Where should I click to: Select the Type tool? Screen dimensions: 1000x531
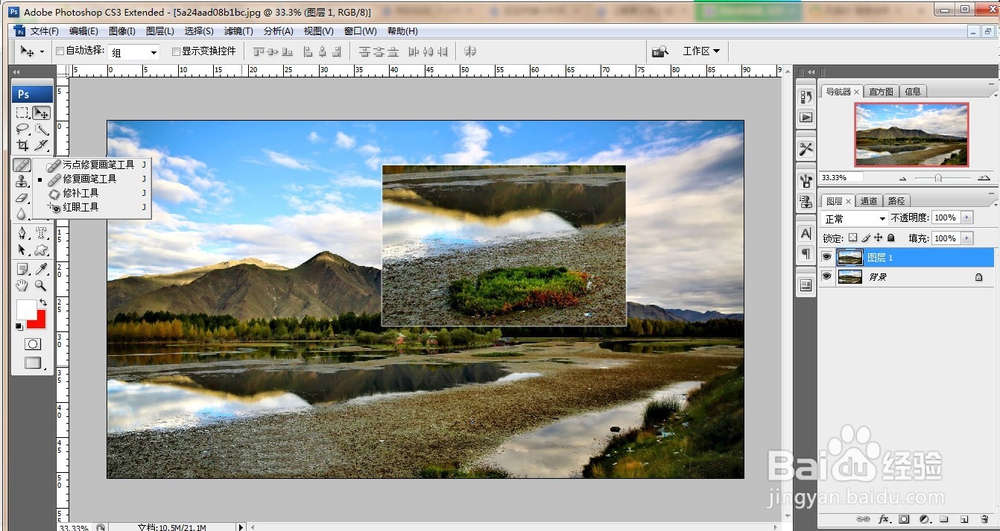click(41, 233)
